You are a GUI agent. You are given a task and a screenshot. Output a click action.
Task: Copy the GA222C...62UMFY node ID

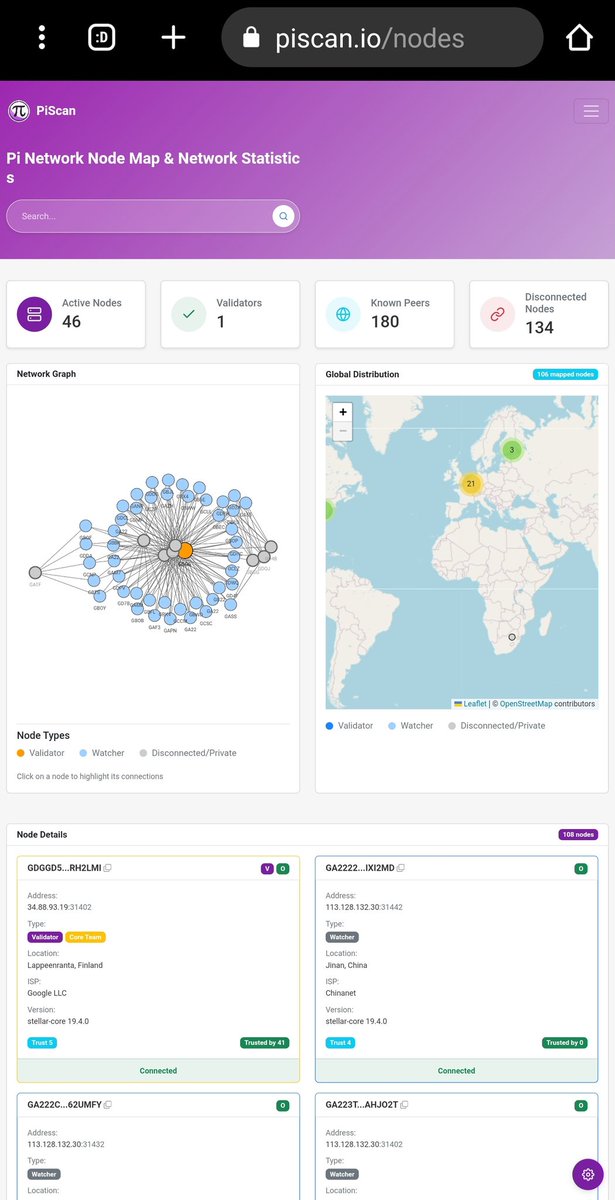point(108,1105)
